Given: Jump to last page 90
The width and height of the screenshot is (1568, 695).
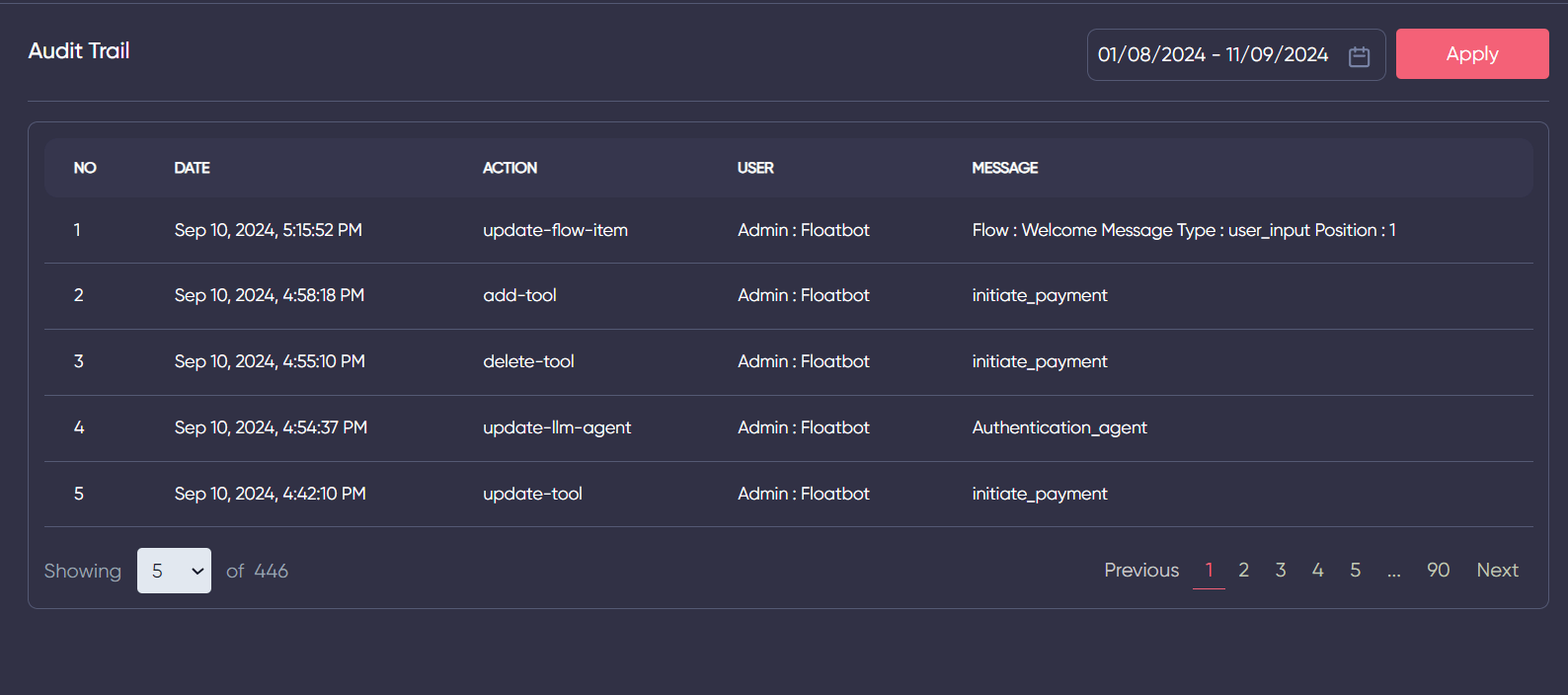Looking at the screenshot, I should click(x=1438, y=571).
